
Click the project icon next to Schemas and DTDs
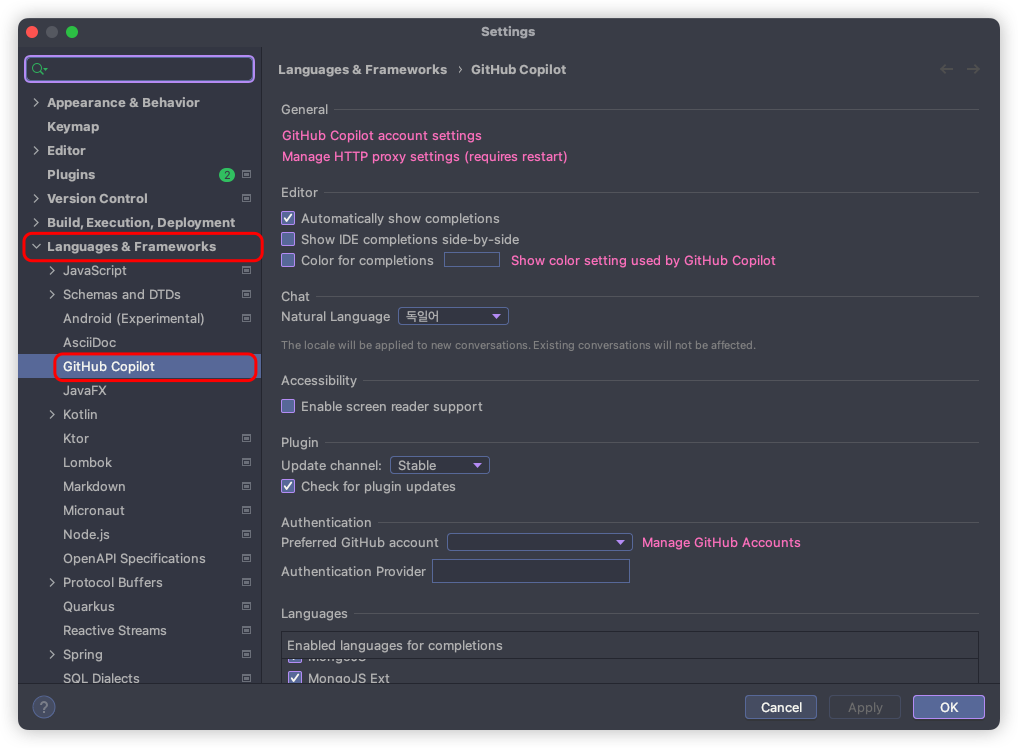[x=247, y=294]
